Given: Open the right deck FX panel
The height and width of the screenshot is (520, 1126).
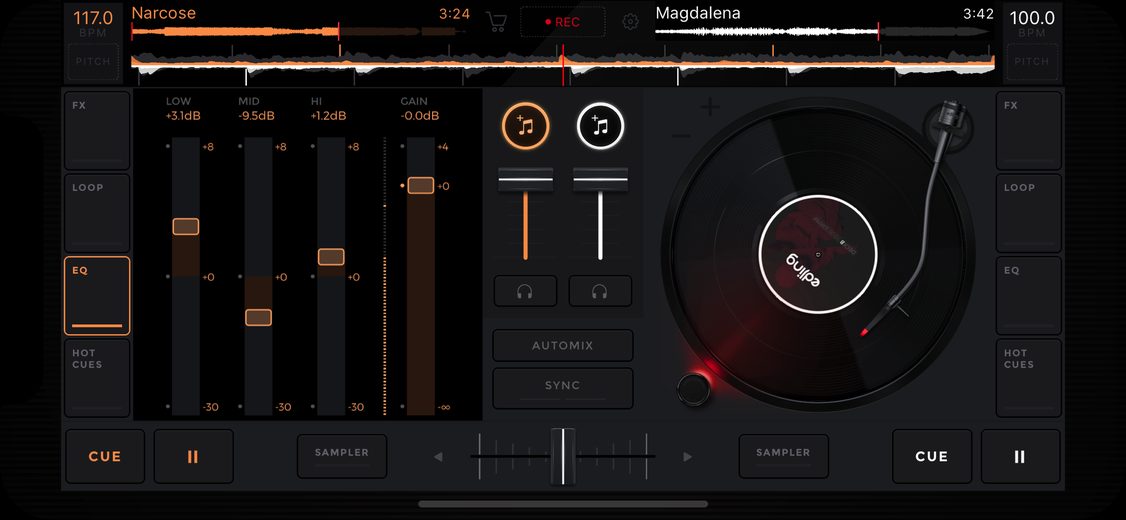Looking at the screenshot, I should pos(1029,131).
